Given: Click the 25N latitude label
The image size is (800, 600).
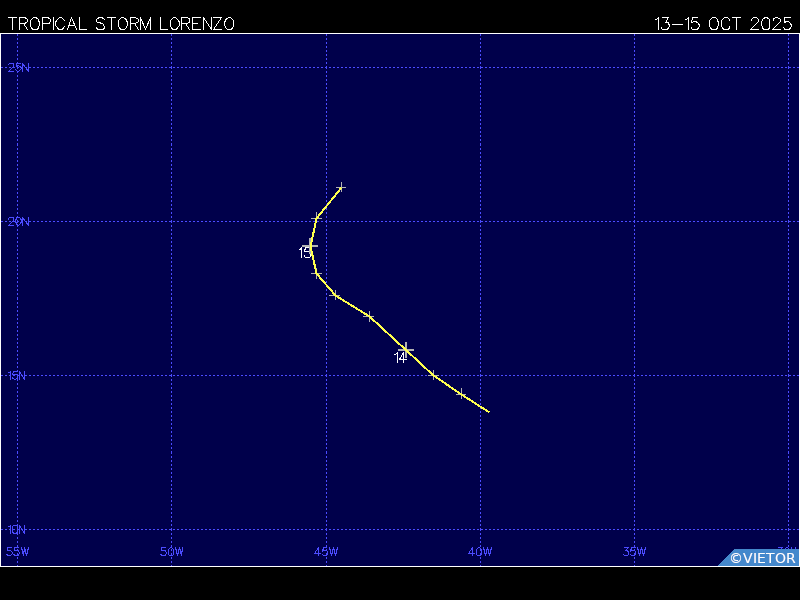Looking at the screenshot, I should (18, 67).
